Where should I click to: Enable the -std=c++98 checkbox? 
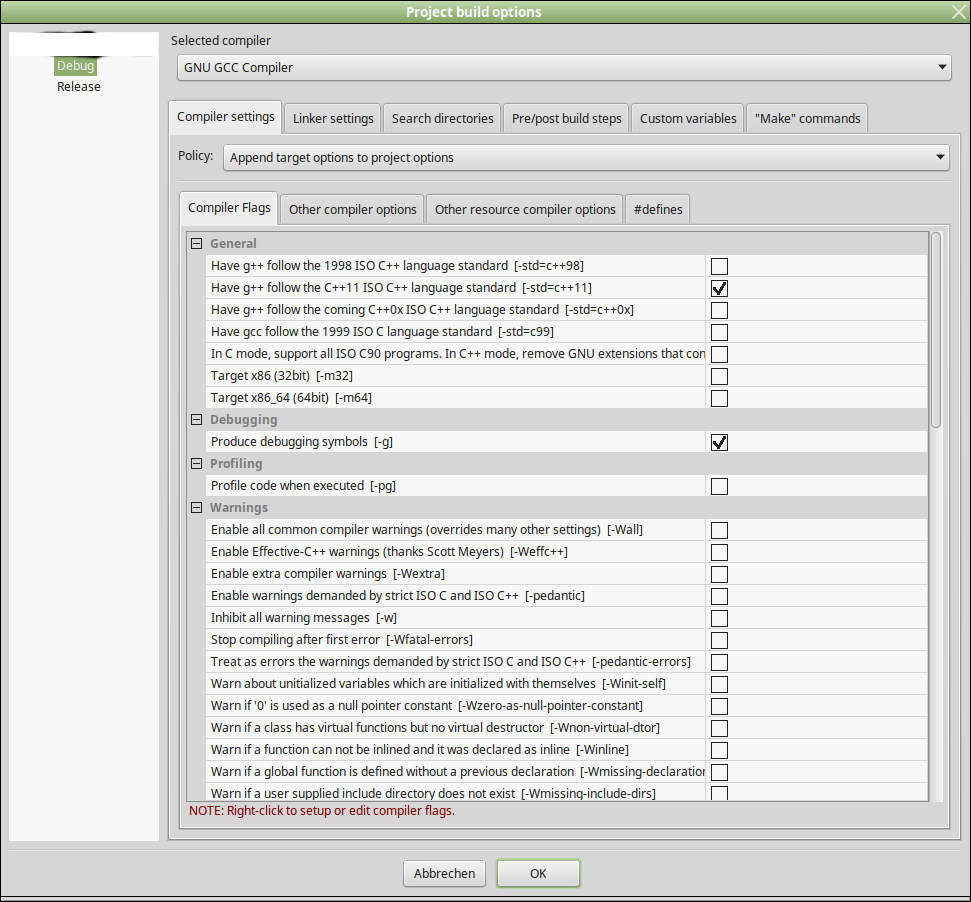[x=719, y=266]
